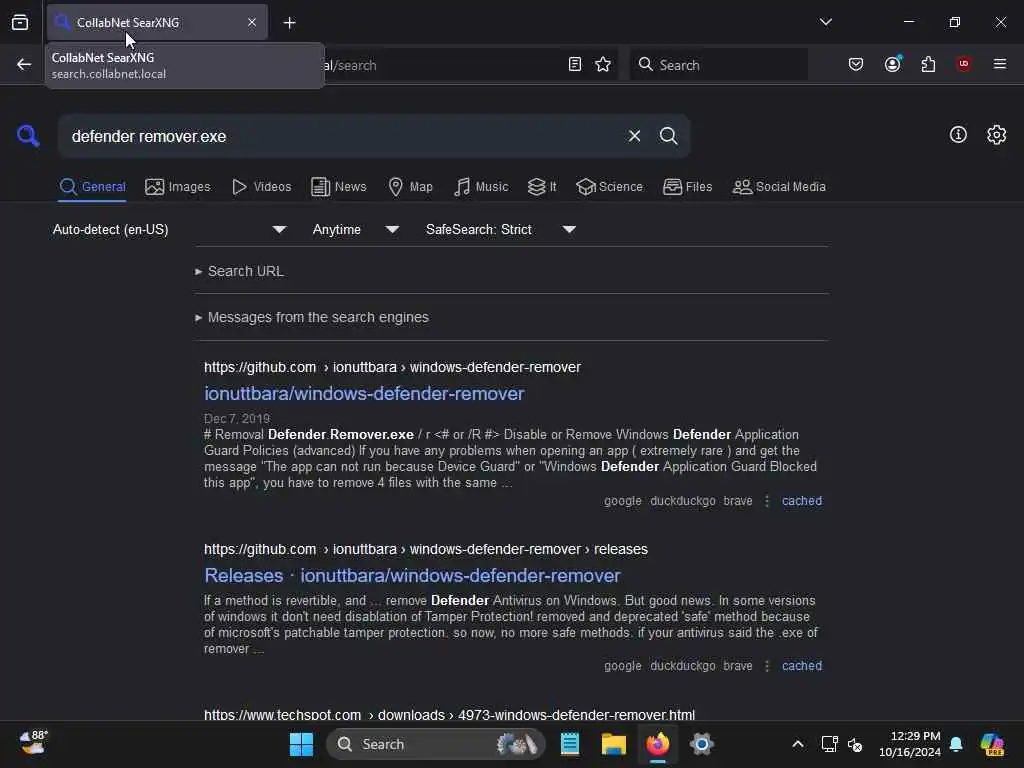Switch to the It category
This screenshot has height=768, width=1024.
click(542, 187)
